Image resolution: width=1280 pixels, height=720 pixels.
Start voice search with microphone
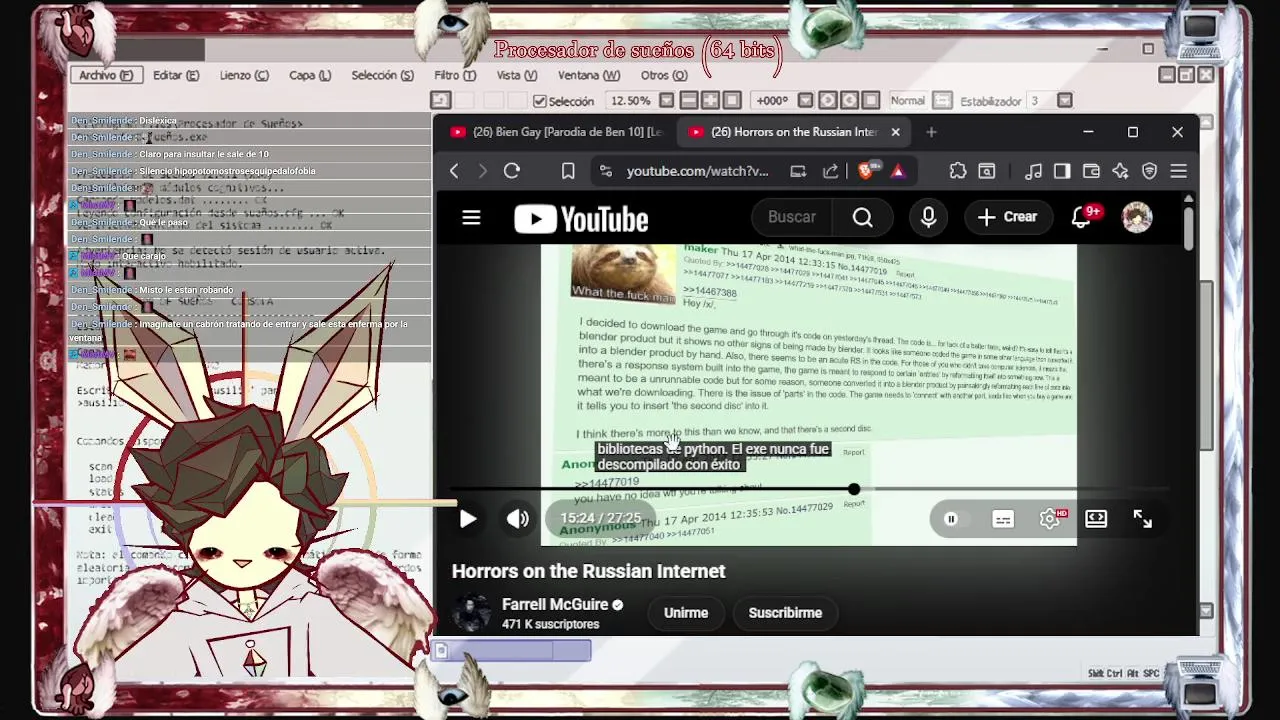tap(928, 217)
